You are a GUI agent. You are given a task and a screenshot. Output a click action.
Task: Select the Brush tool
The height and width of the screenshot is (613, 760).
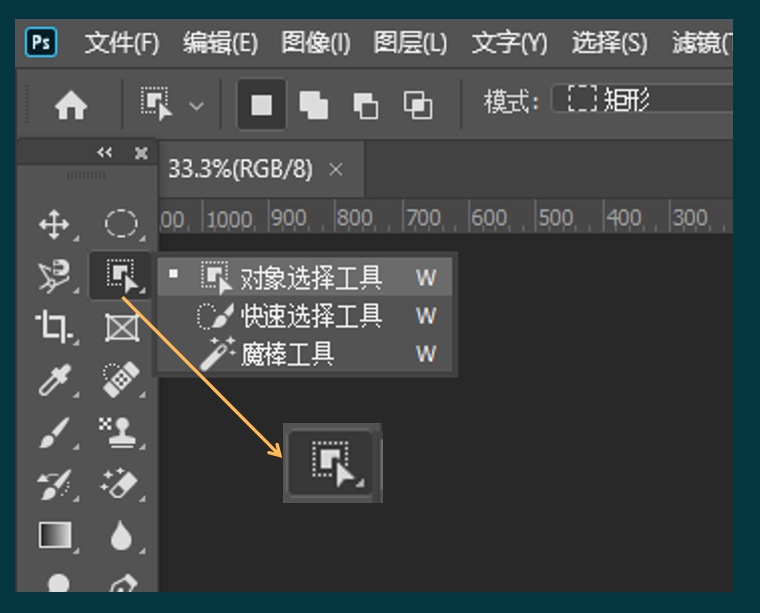tap(51, 433)
